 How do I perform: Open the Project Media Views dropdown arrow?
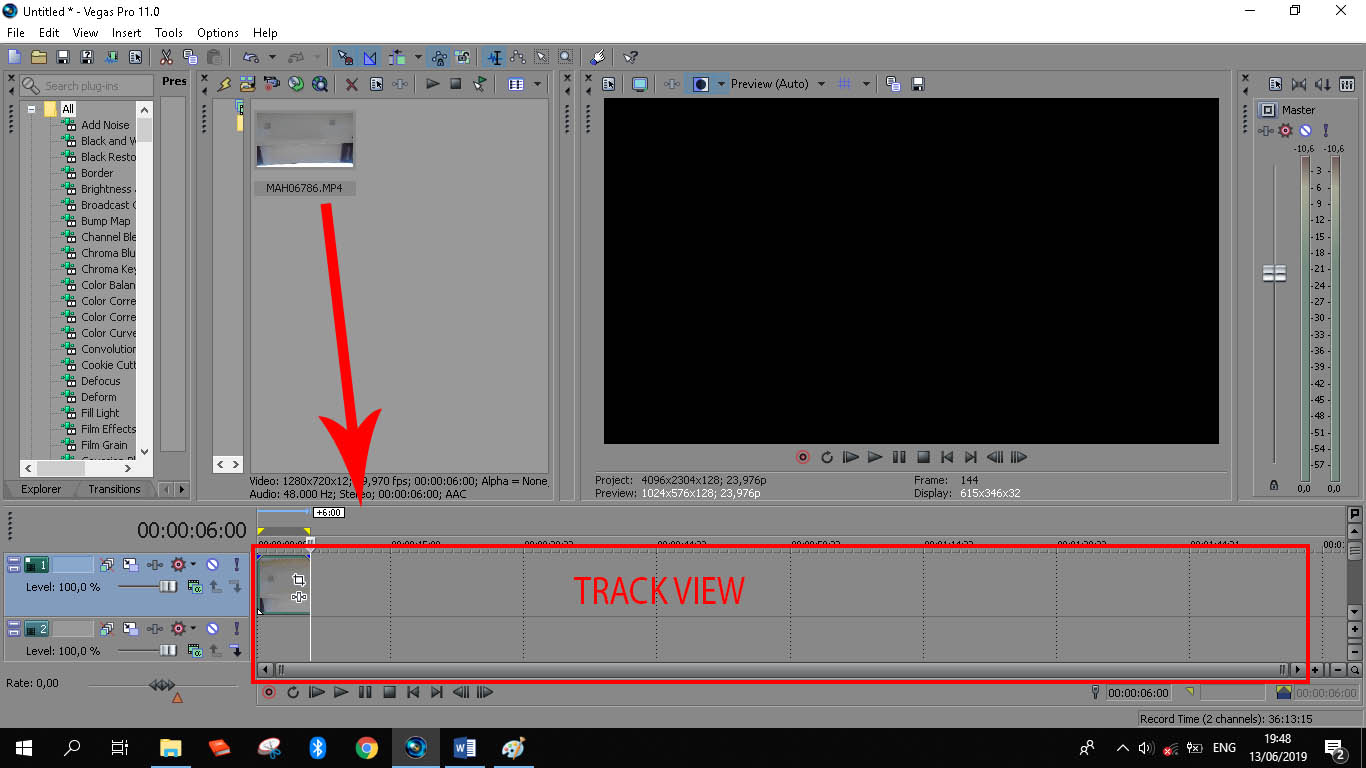point(537,84)
